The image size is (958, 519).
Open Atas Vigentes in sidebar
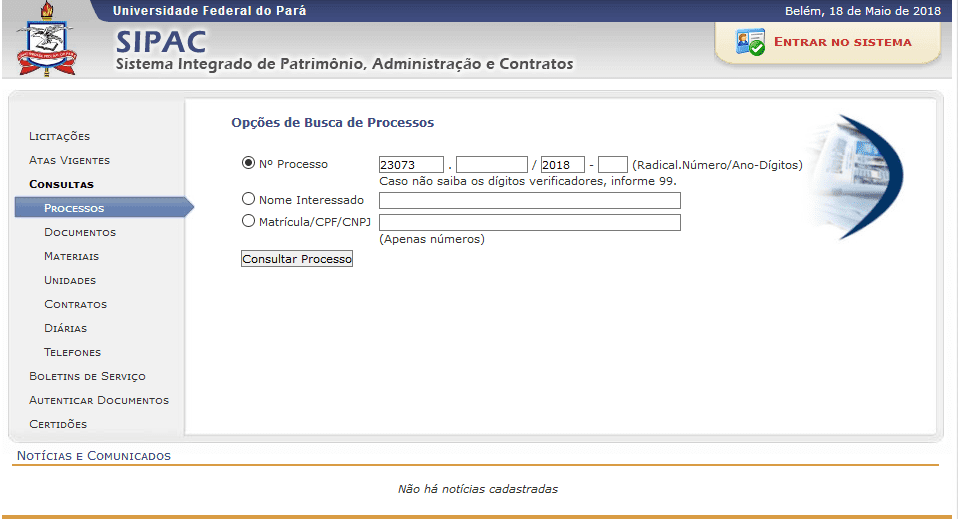click(69, 160)
